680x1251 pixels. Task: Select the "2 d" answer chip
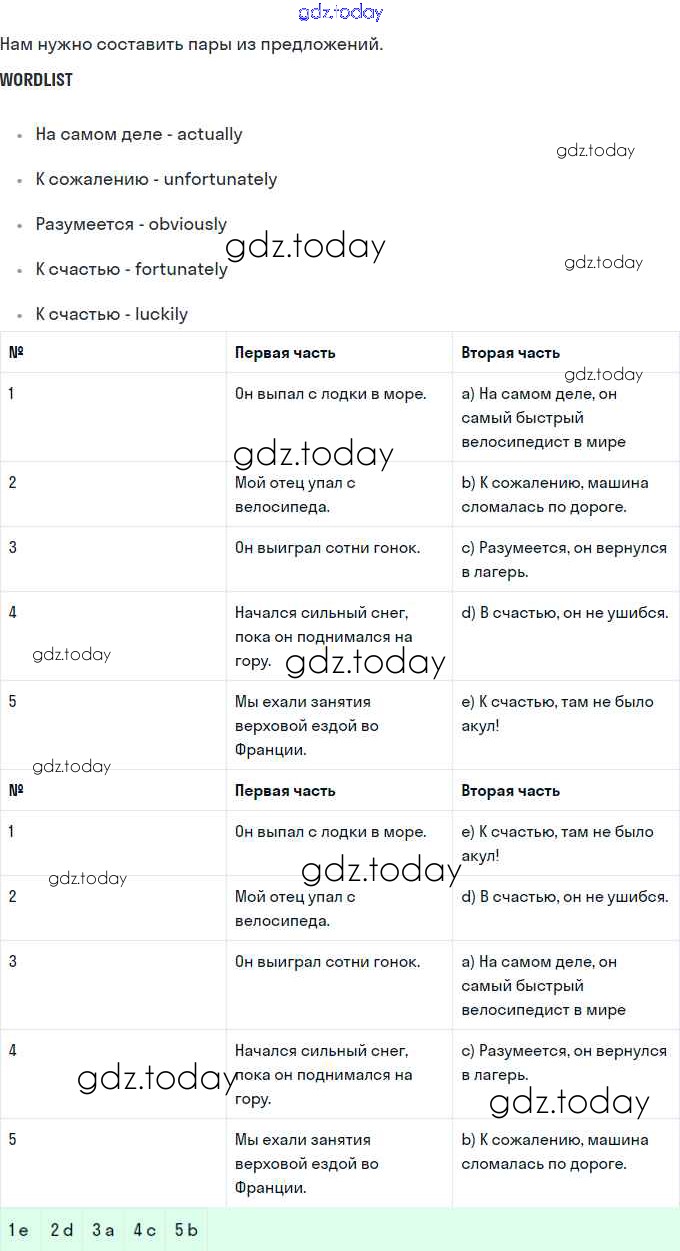click(x=62, y=1230)
